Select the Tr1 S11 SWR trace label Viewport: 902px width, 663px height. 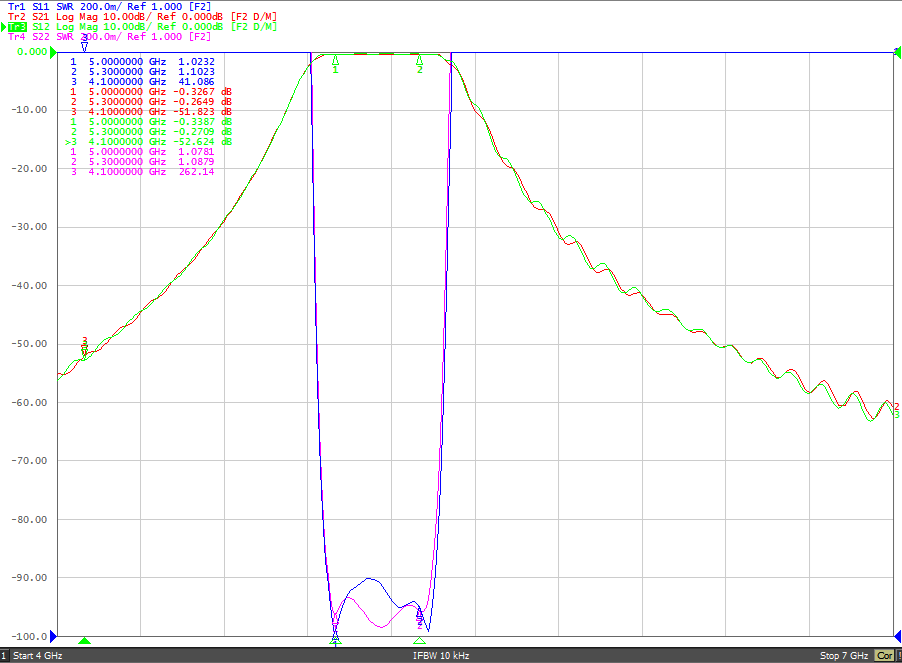109,6
